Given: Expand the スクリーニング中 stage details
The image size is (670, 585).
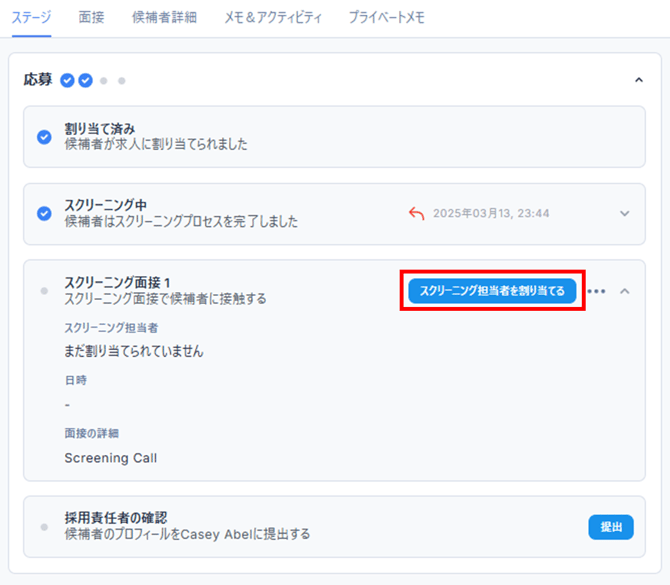Looking at the screenshot, I should coord(625,213).
